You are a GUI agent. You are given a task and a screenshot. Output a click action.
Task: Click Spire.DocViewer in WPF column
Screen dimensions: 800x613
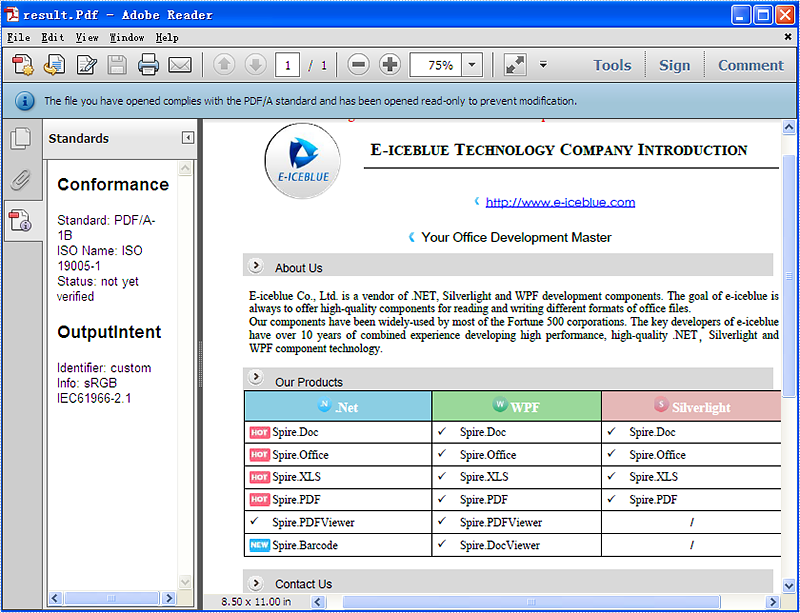499,545
